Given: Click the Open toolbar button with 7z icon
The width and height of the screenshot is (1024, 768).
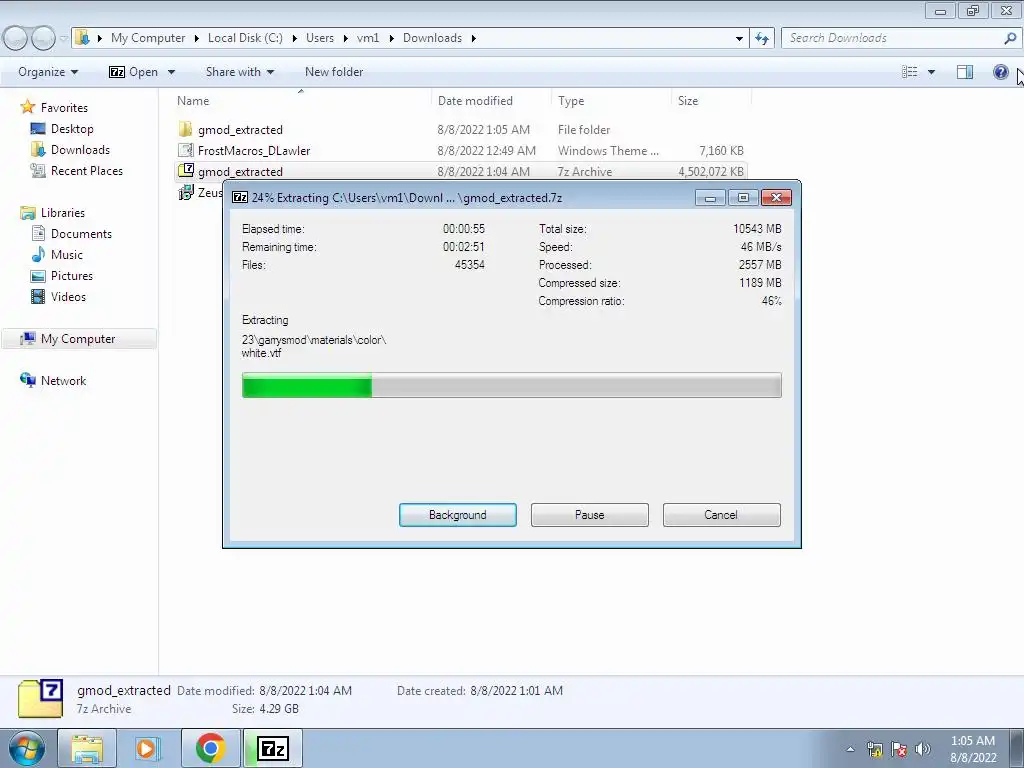Looking at the screenshot, I should pos(133,72).
